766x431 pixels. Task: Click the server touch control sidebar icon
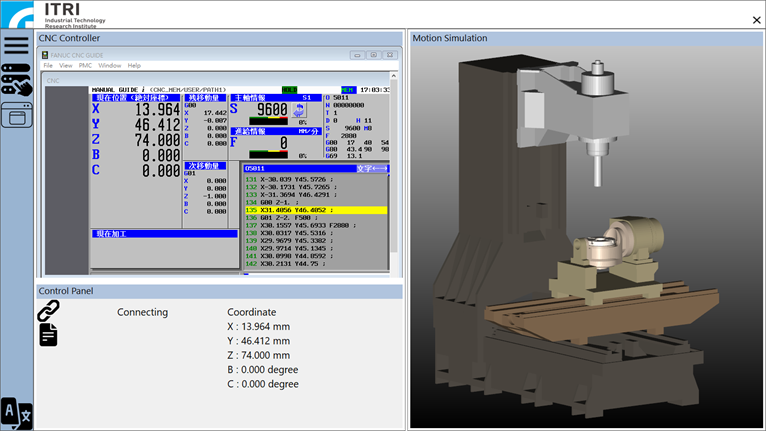coord(17,80)
